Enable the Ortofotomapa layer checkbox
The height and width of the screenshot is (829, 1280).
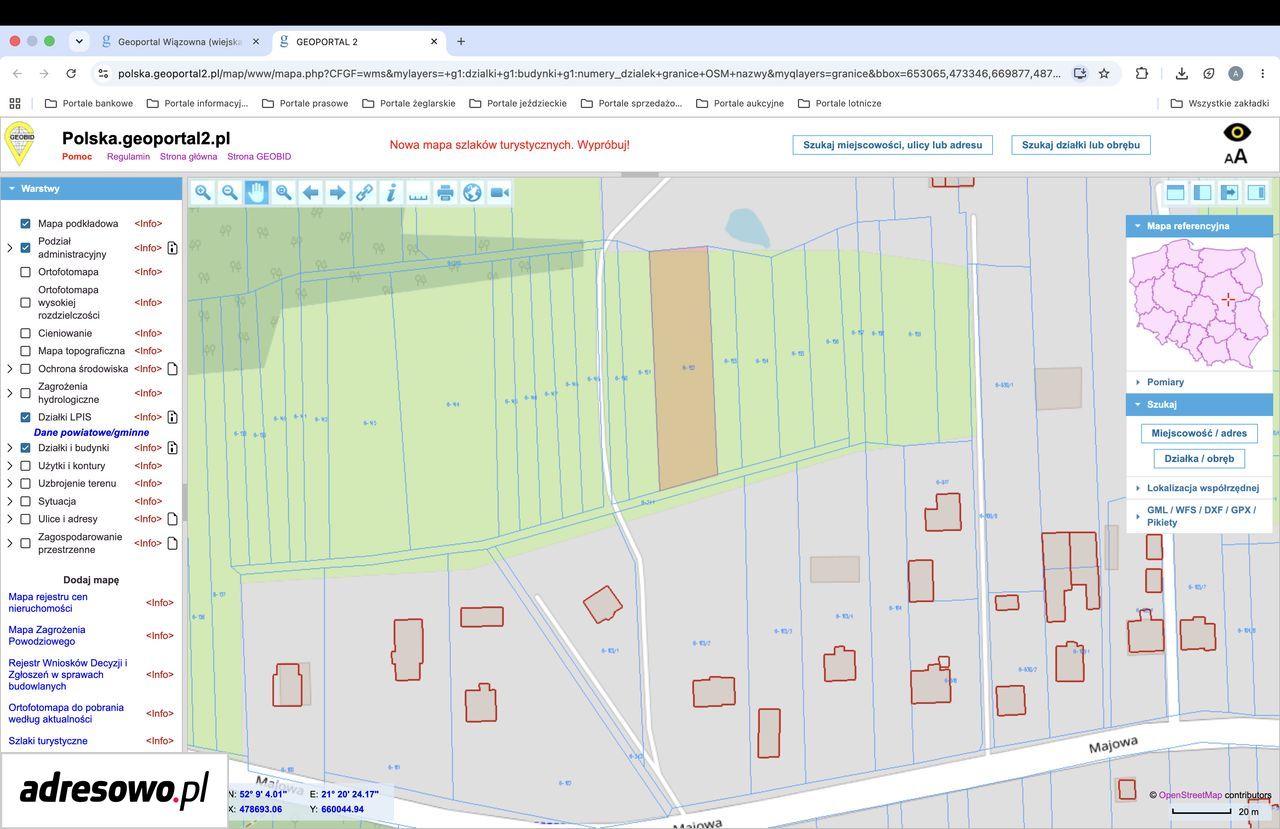pos(26,272)
